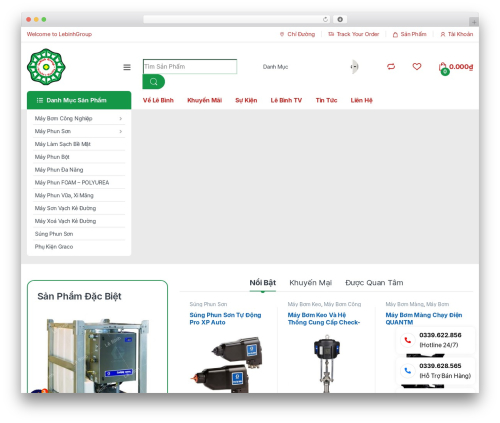Select Máy Phun Đa Năng category
Image resolution: width=500 pixels, height=423 pixels.
click(59, 170)
